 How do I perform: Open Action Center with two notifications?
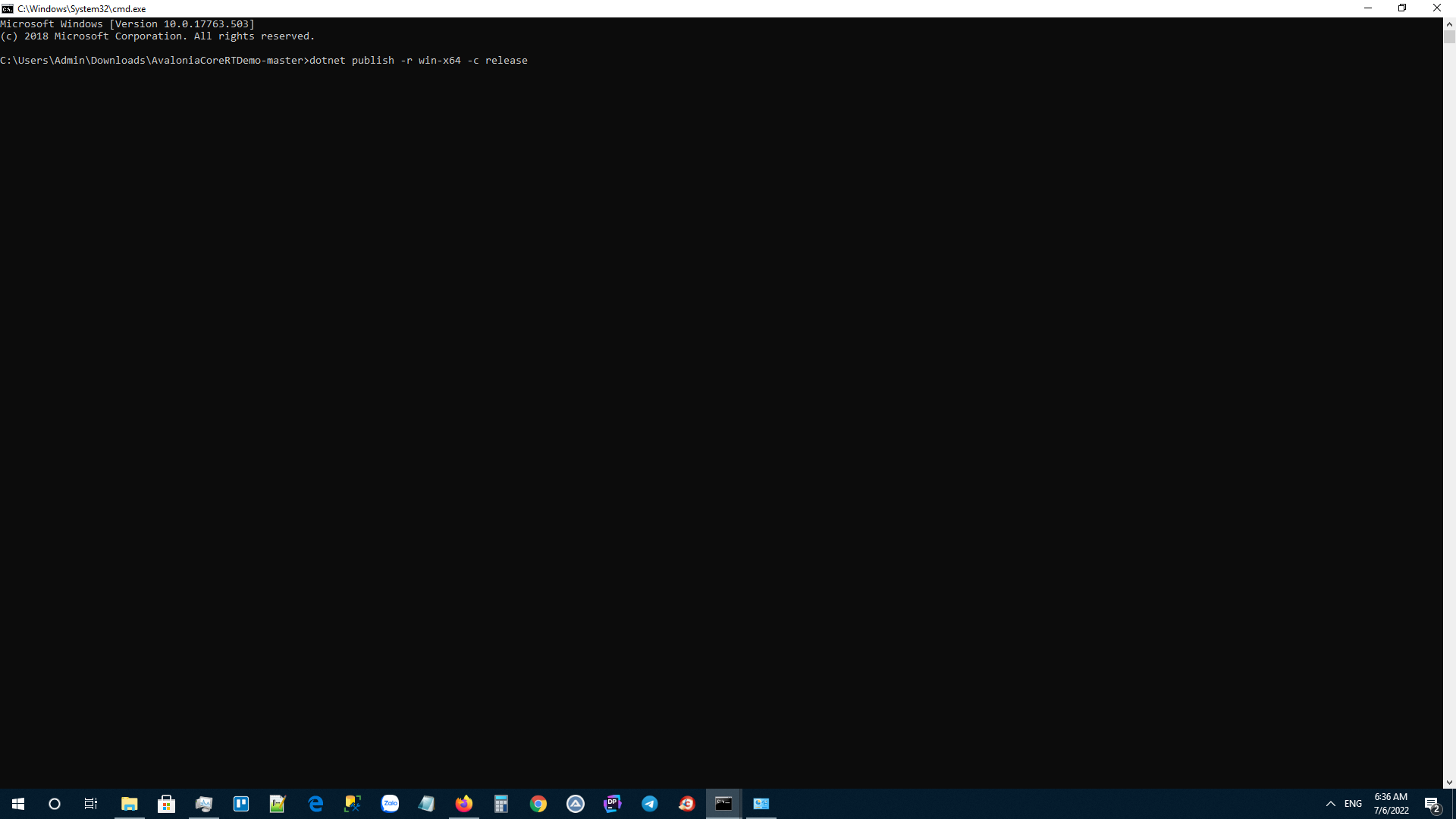1432,803
